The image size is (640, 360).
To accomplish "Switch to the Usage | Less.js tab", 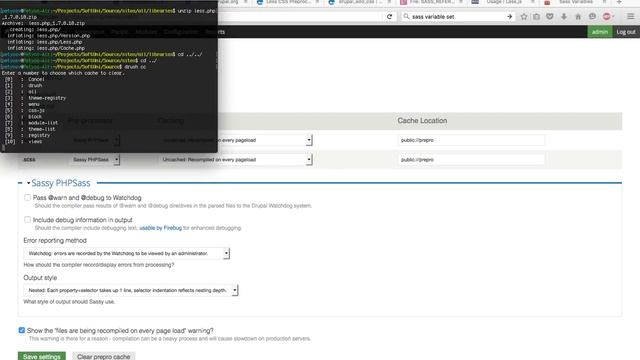I will (x=504, y=2).
